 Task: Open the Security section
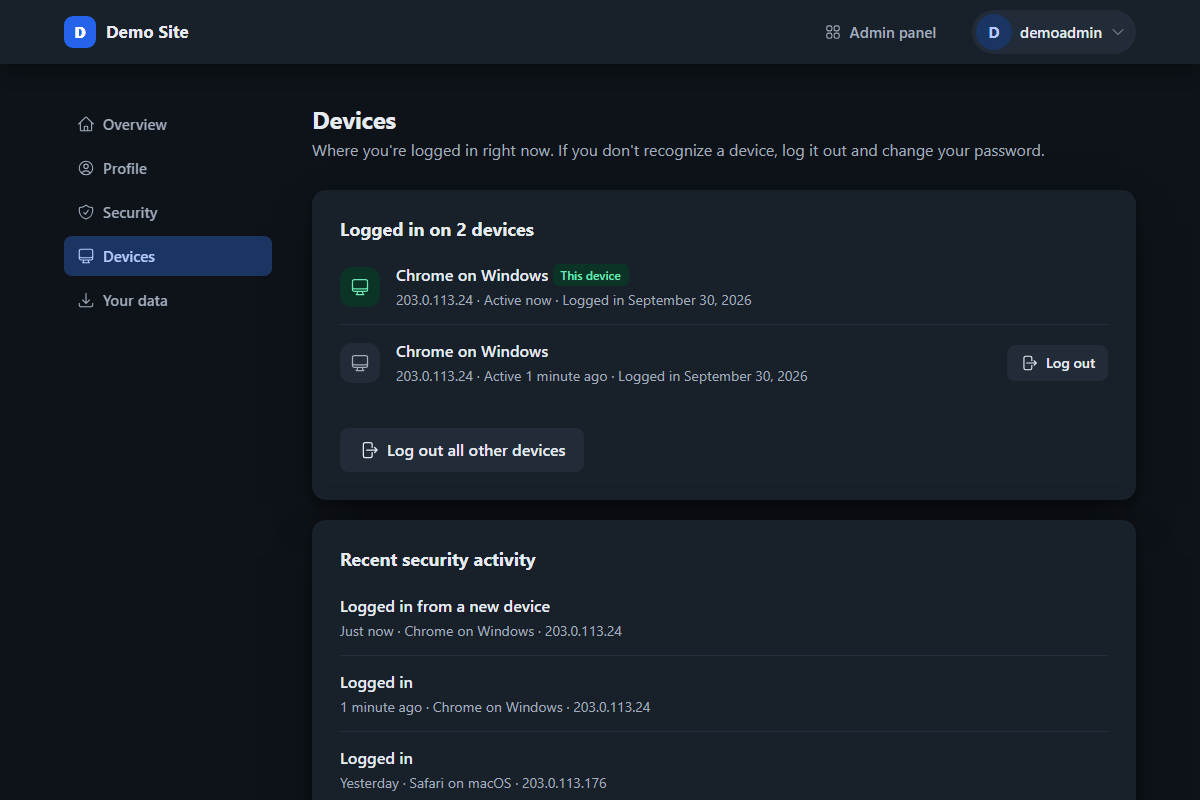coord(168,212)
